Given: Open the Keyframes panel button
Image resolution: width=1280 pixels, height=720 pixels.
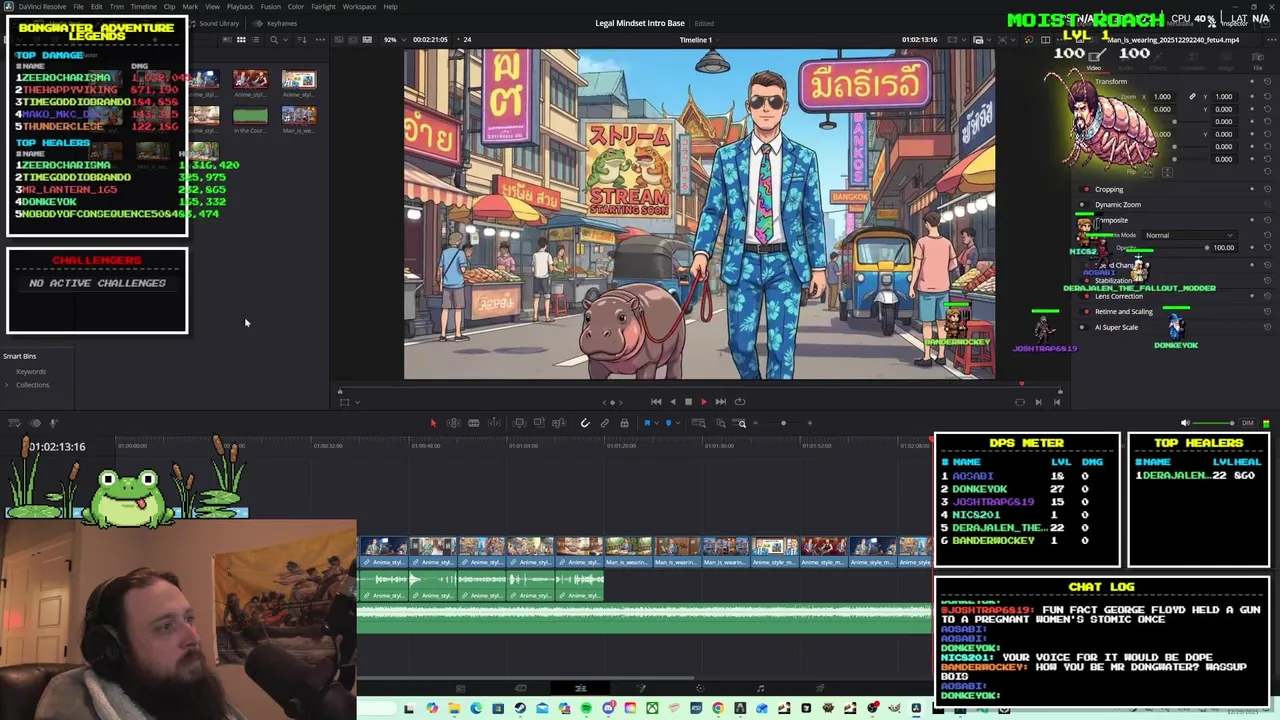Looking at the screenshot, I should click(x=276, y=23).
